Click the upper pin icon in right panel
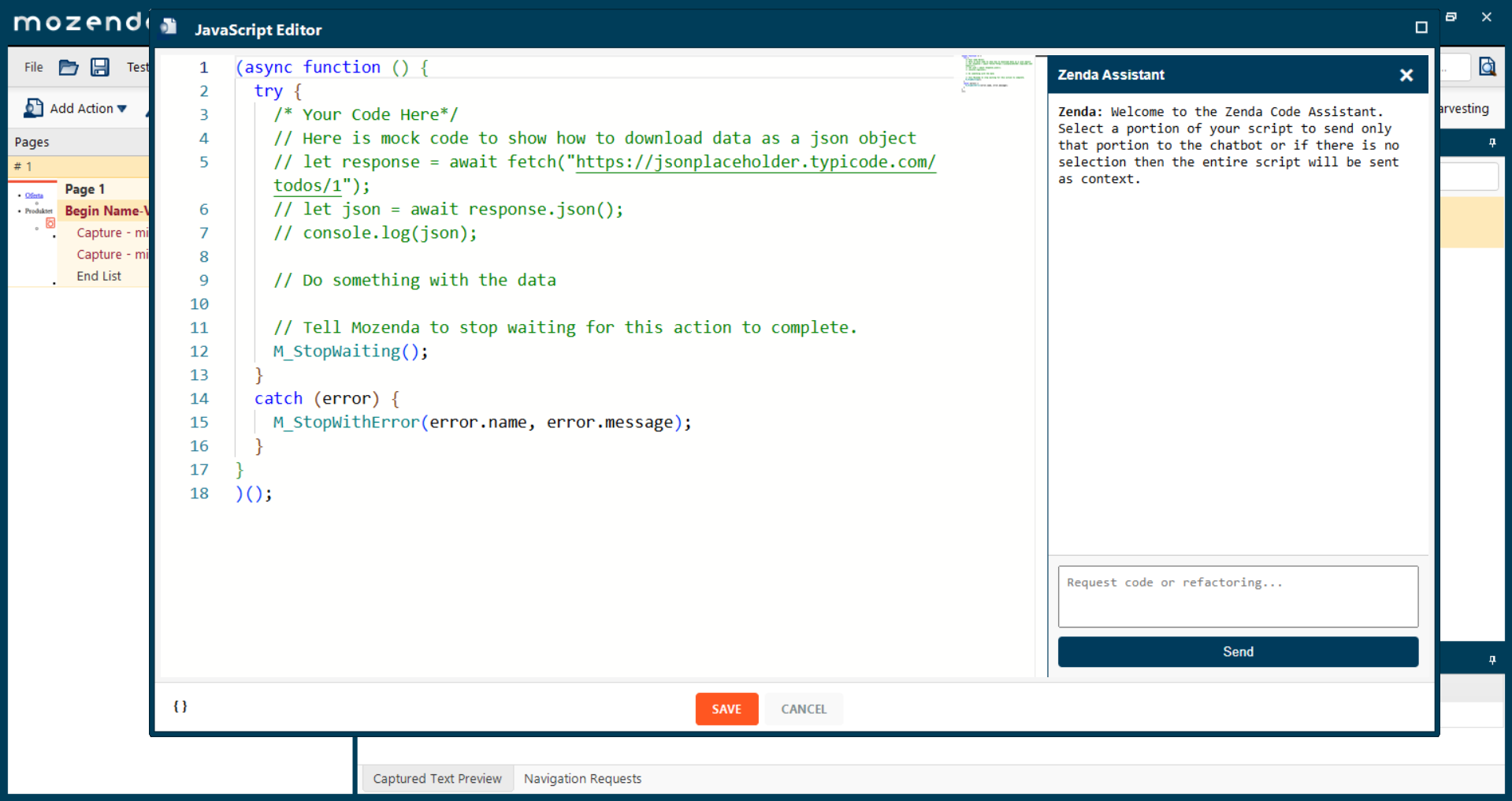The width and height of the screenshot is (1512, 801). [x=1492, y=143]
